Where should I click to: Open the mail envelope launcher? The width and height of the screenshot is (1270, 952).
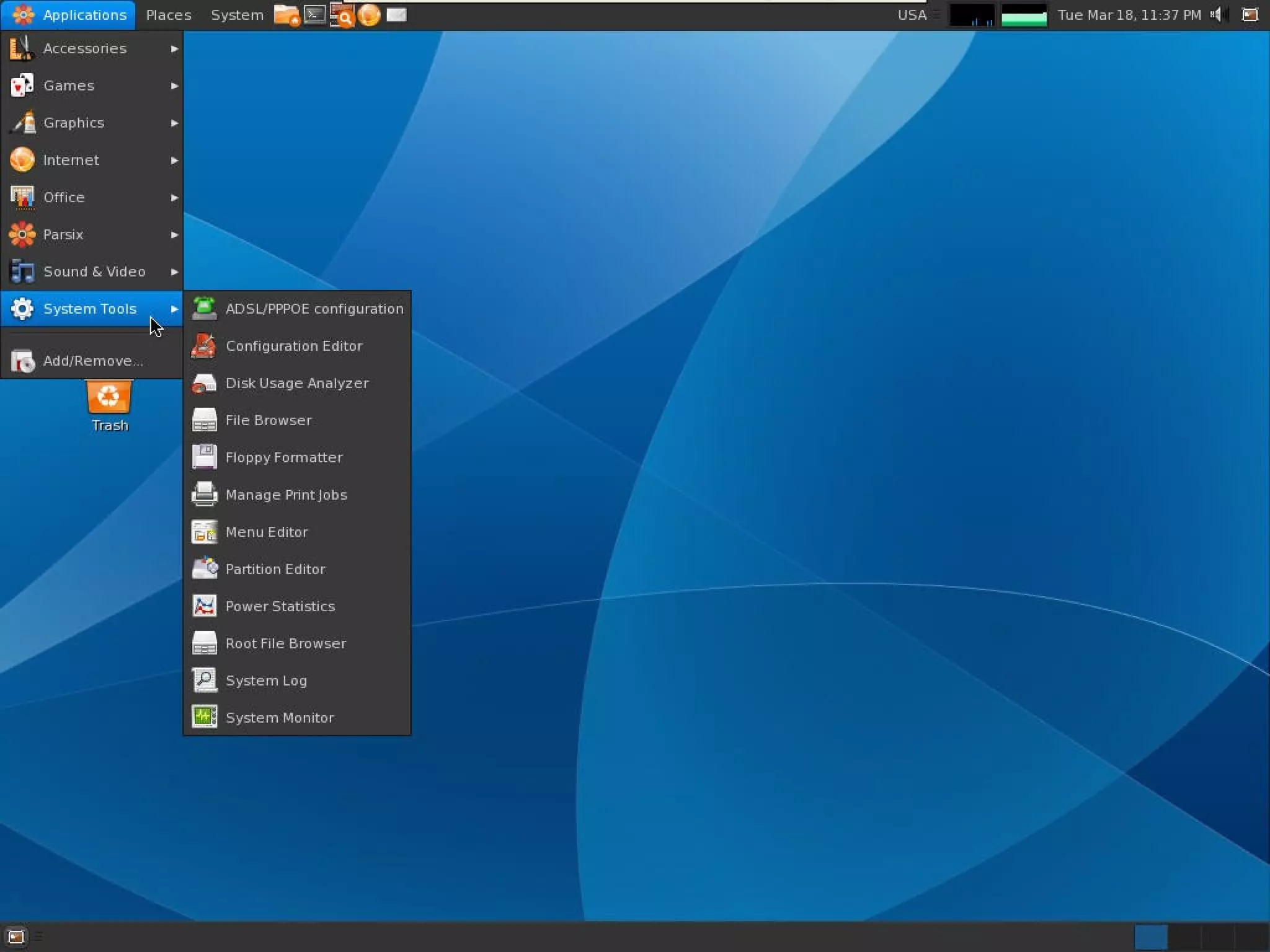click(x=396, y=15)
